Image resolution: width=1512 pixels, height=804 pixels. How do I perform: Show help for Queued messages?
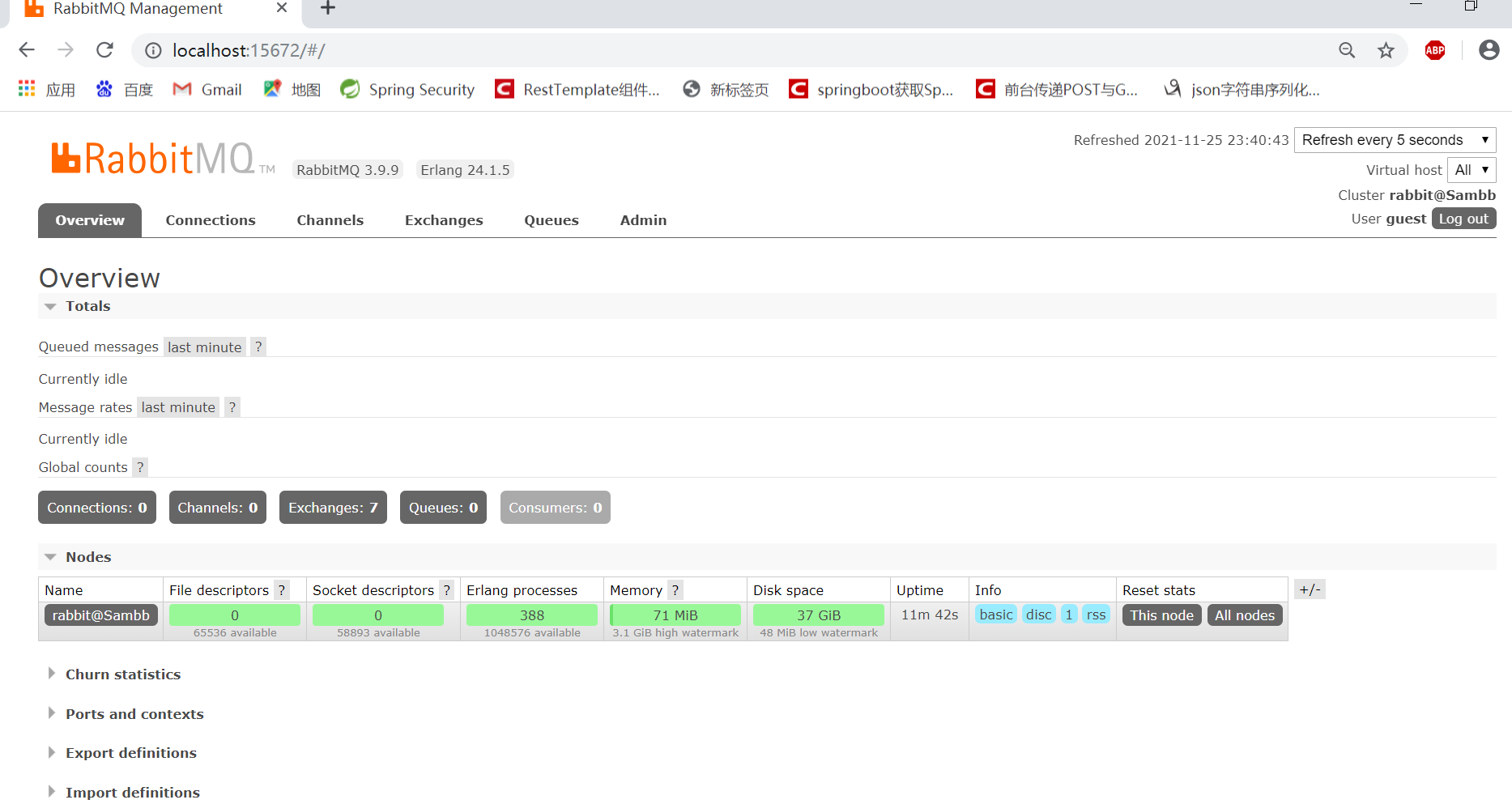tap(258, 347)
